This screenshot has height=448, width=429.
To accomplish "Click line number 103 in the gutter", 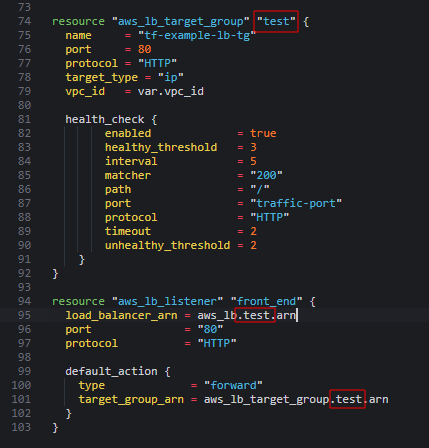I will (x=21, y=427).
